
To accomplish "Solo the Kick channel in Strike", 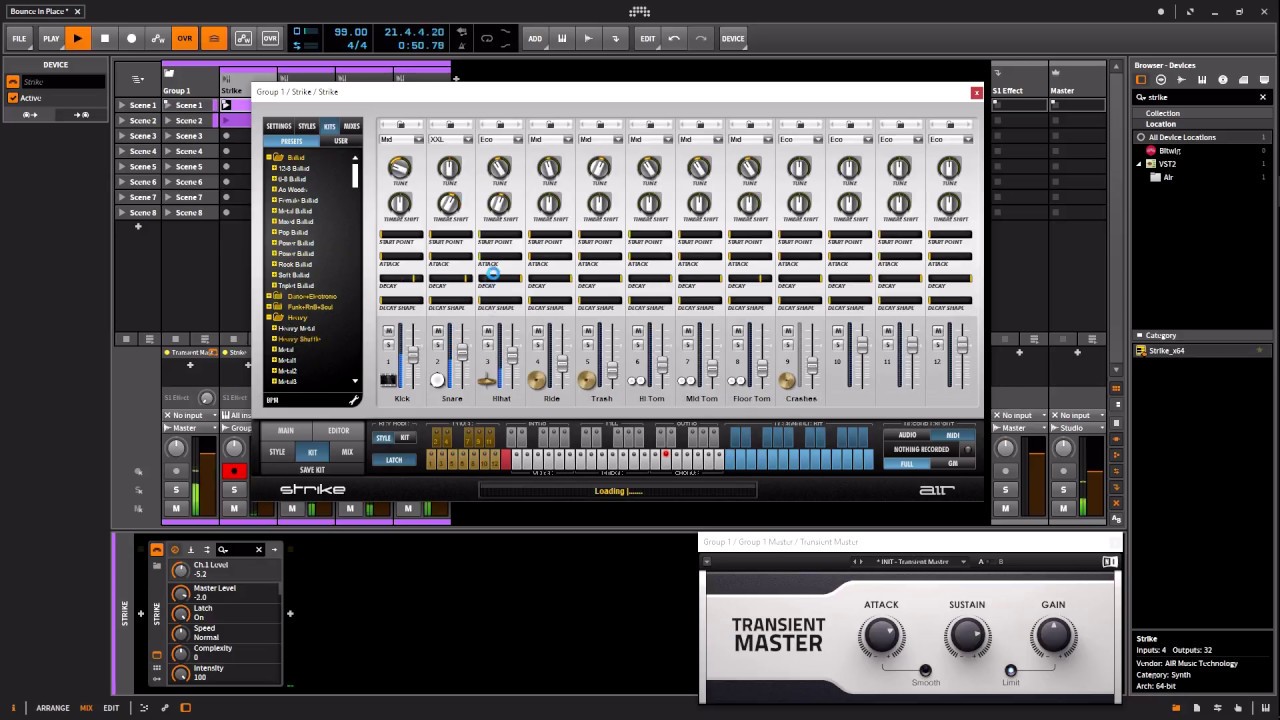I will click(x=388, y=343).
